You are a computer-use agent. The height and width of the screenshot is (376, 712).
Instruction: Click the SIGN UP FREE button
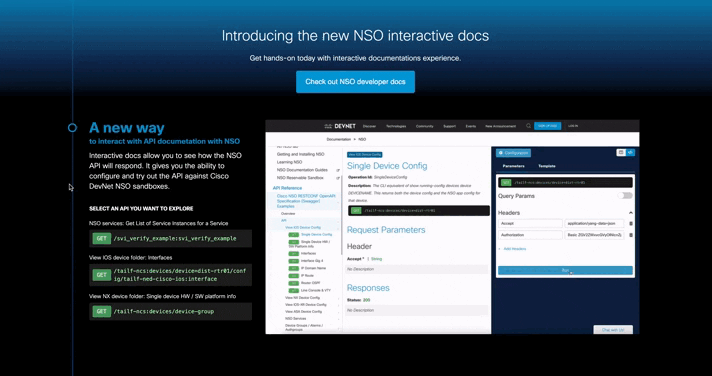548,126
